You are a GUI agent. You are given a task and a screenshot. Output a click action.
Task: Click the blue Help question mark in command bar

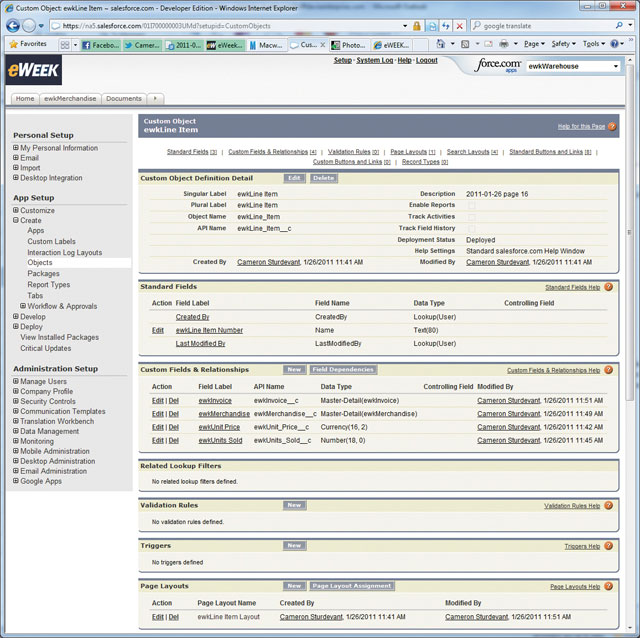[x=614, y=44]
